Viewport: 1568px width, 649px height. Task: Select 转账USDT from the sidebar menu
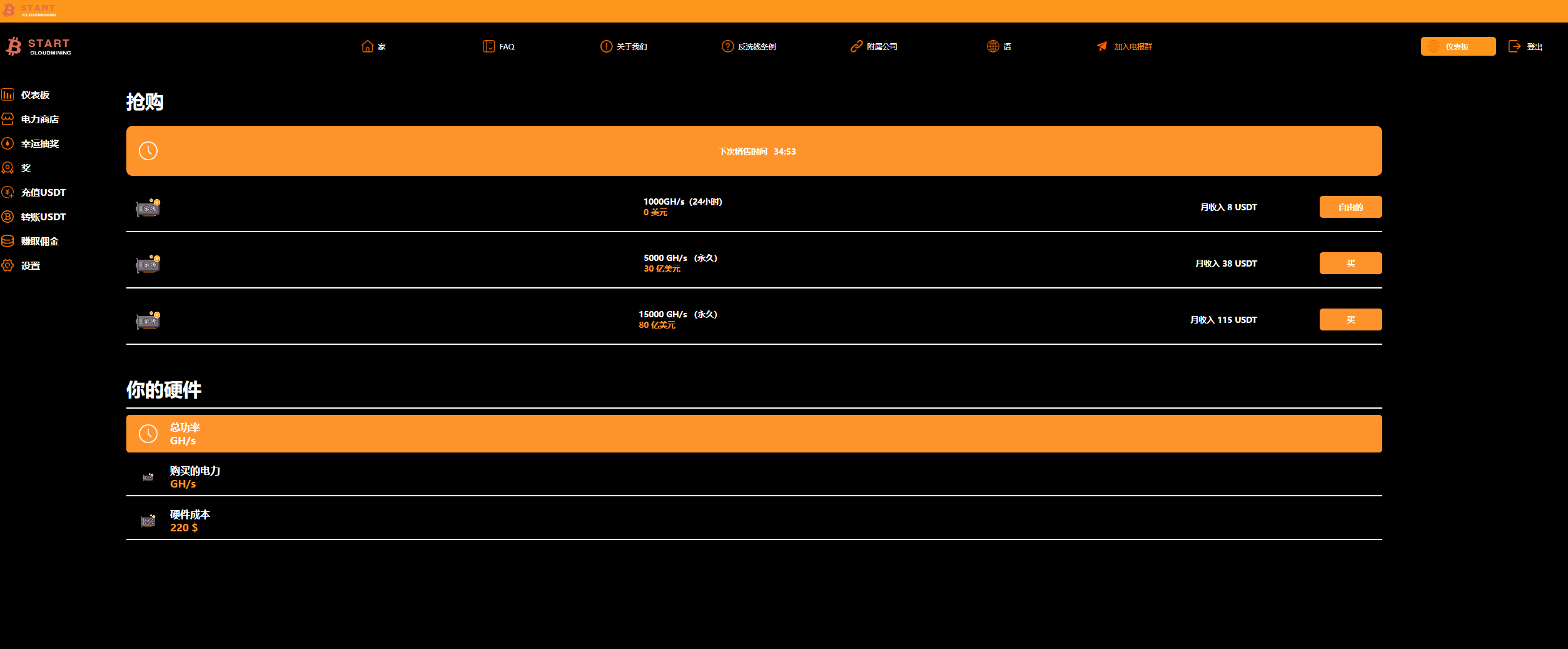pyautogui.click(x=43, y=217)
